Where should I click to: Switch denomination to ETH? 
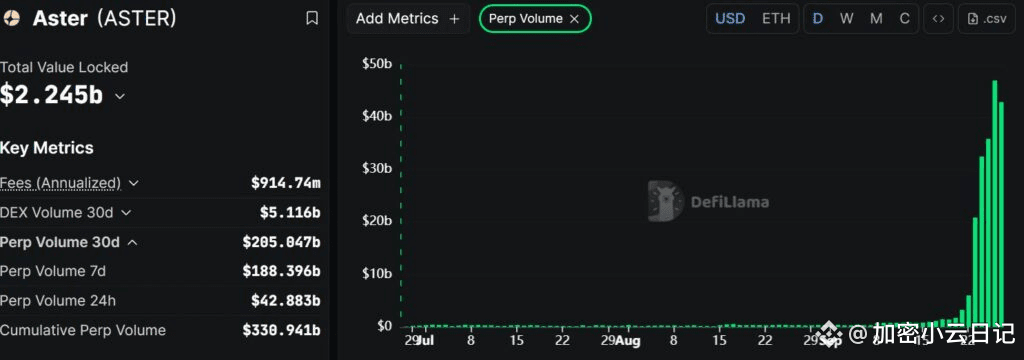[776, 18]
